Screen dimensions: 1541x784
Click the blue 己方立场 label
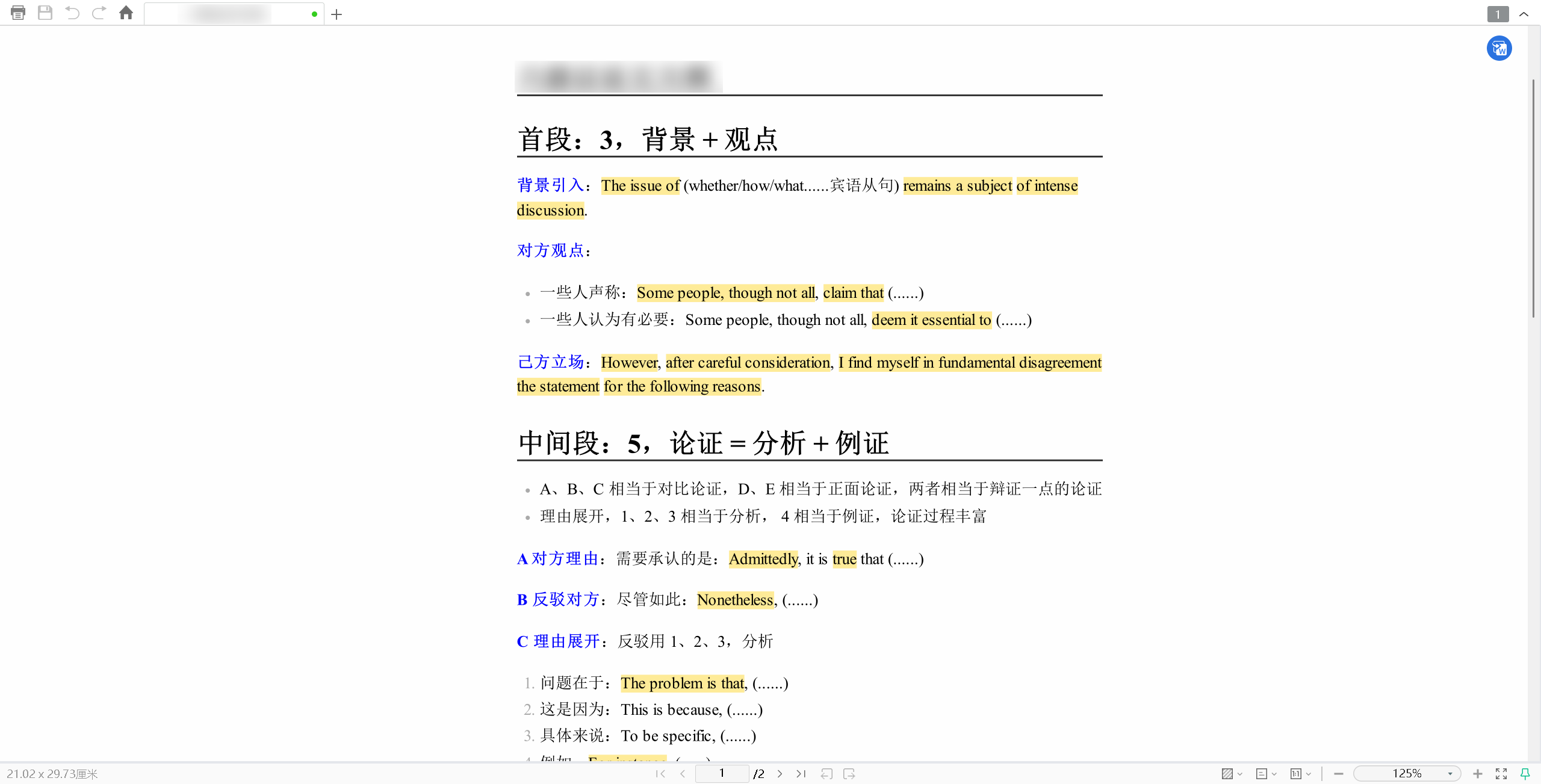tap(550, 362)
